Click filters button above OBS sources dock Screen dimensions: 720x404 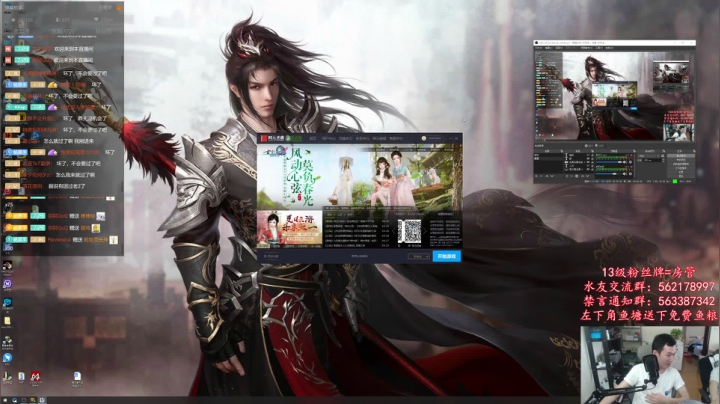599,146
